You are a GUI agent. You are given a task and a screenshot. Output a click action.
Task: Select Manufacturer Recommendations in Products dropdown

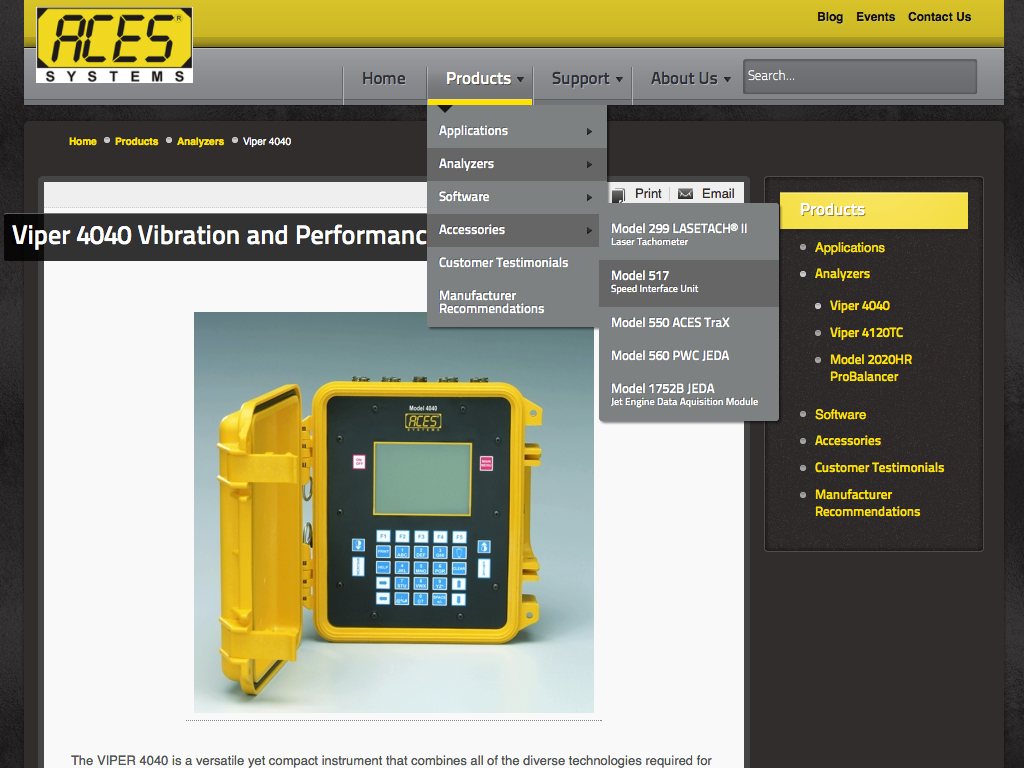tap(513, 302)
